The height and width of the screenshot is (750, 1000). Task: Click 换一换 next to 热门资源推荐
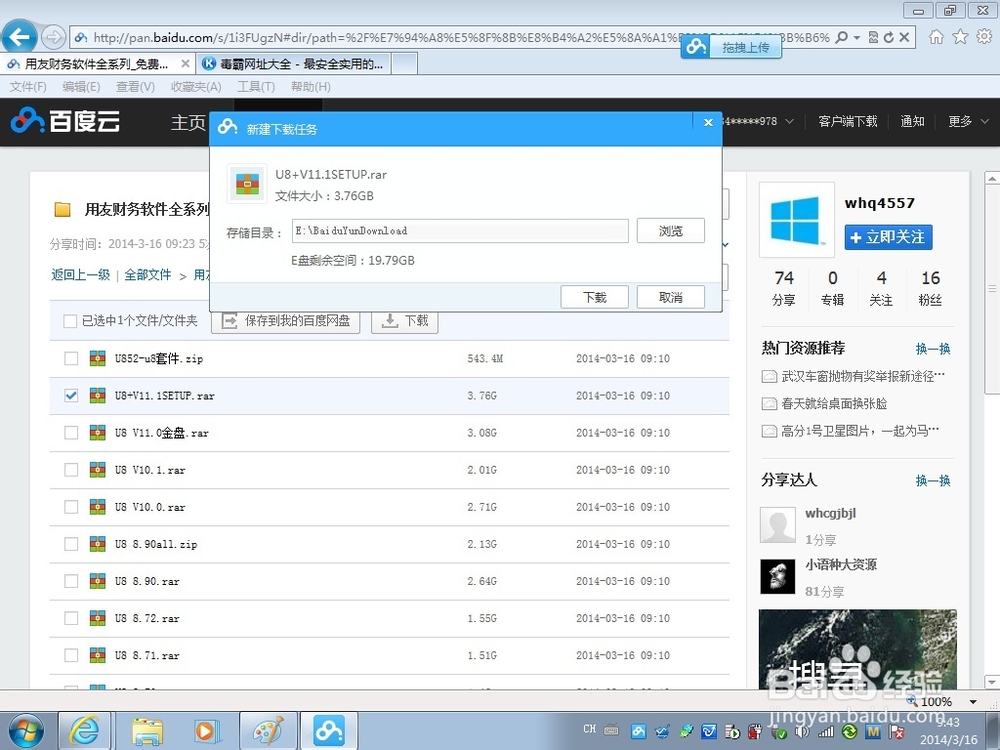[x=933, y=348]
